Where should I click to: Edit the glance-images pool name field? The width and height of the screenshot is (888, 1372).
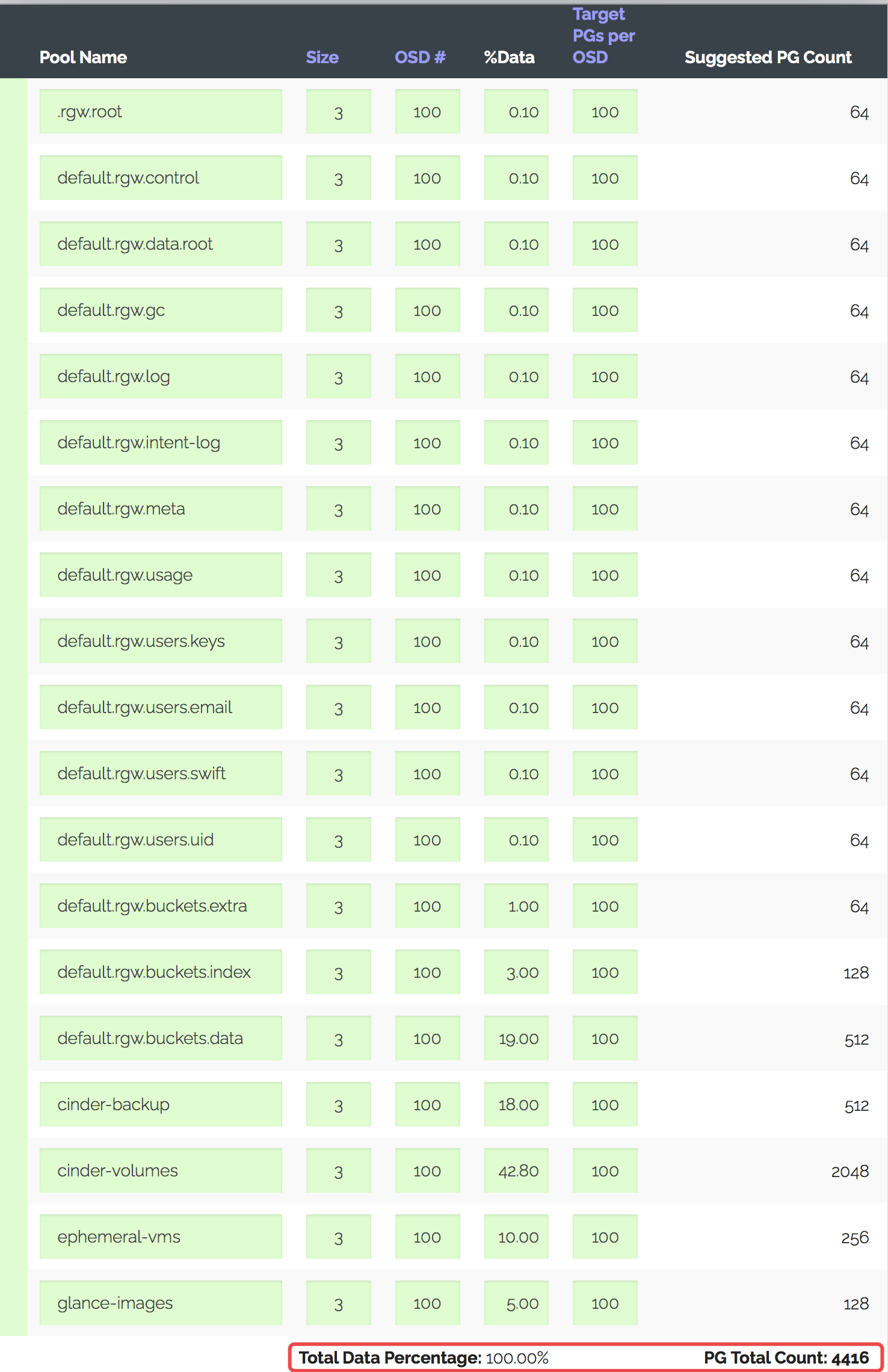[x=161, y=1303]
